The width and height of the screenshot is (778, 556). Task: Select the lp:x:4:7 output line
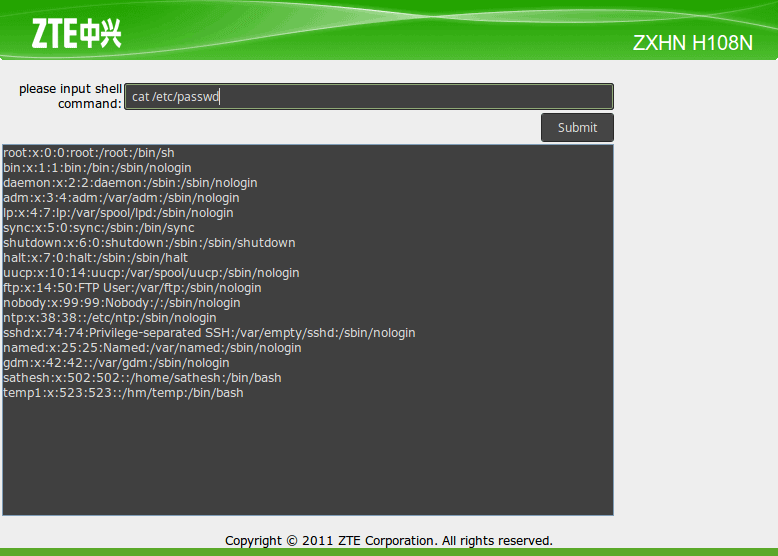(118, 213)
